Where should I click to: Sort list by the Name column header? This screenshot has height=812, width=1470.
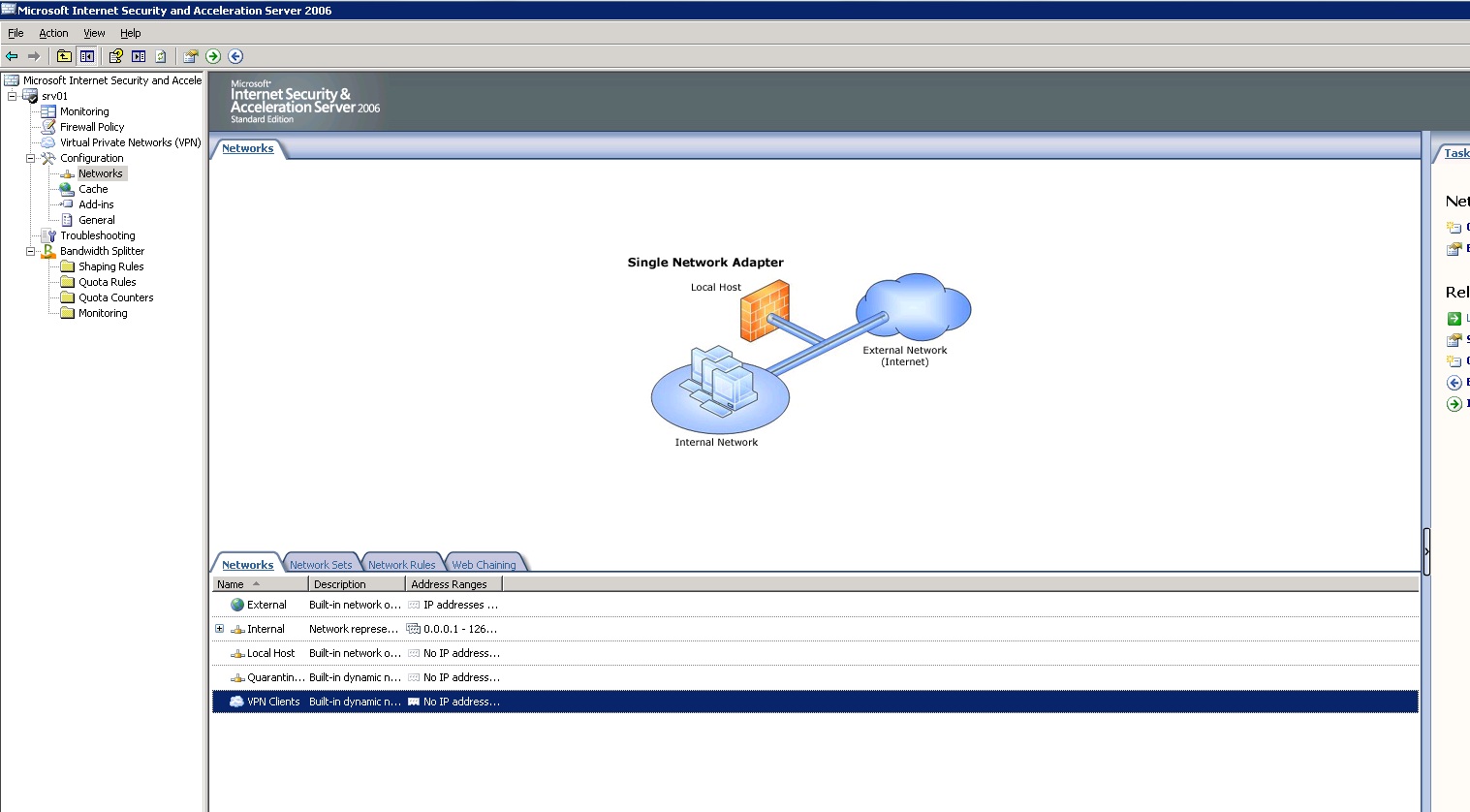pyautogui.click(x=231, y=584)
